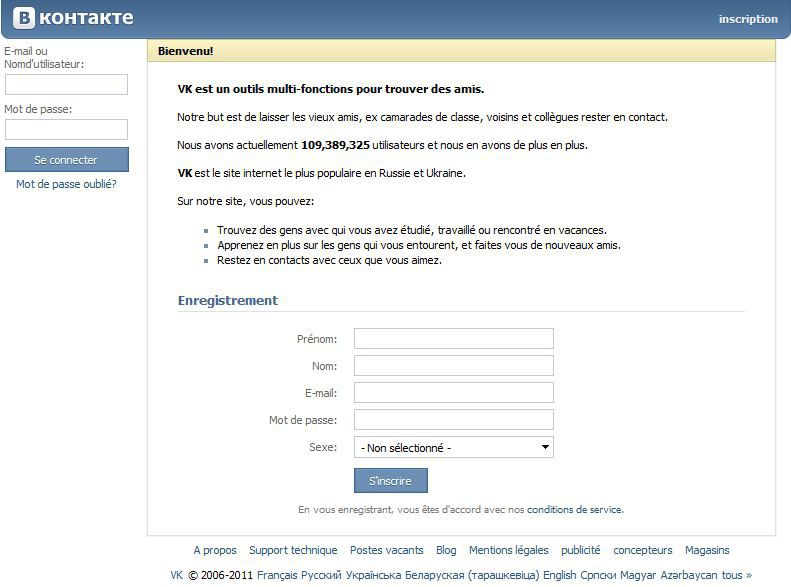Image resolution: width=791 pixels, height=587 pixels.
Task: Click the Se connecter button
Action: coord(67,159)
